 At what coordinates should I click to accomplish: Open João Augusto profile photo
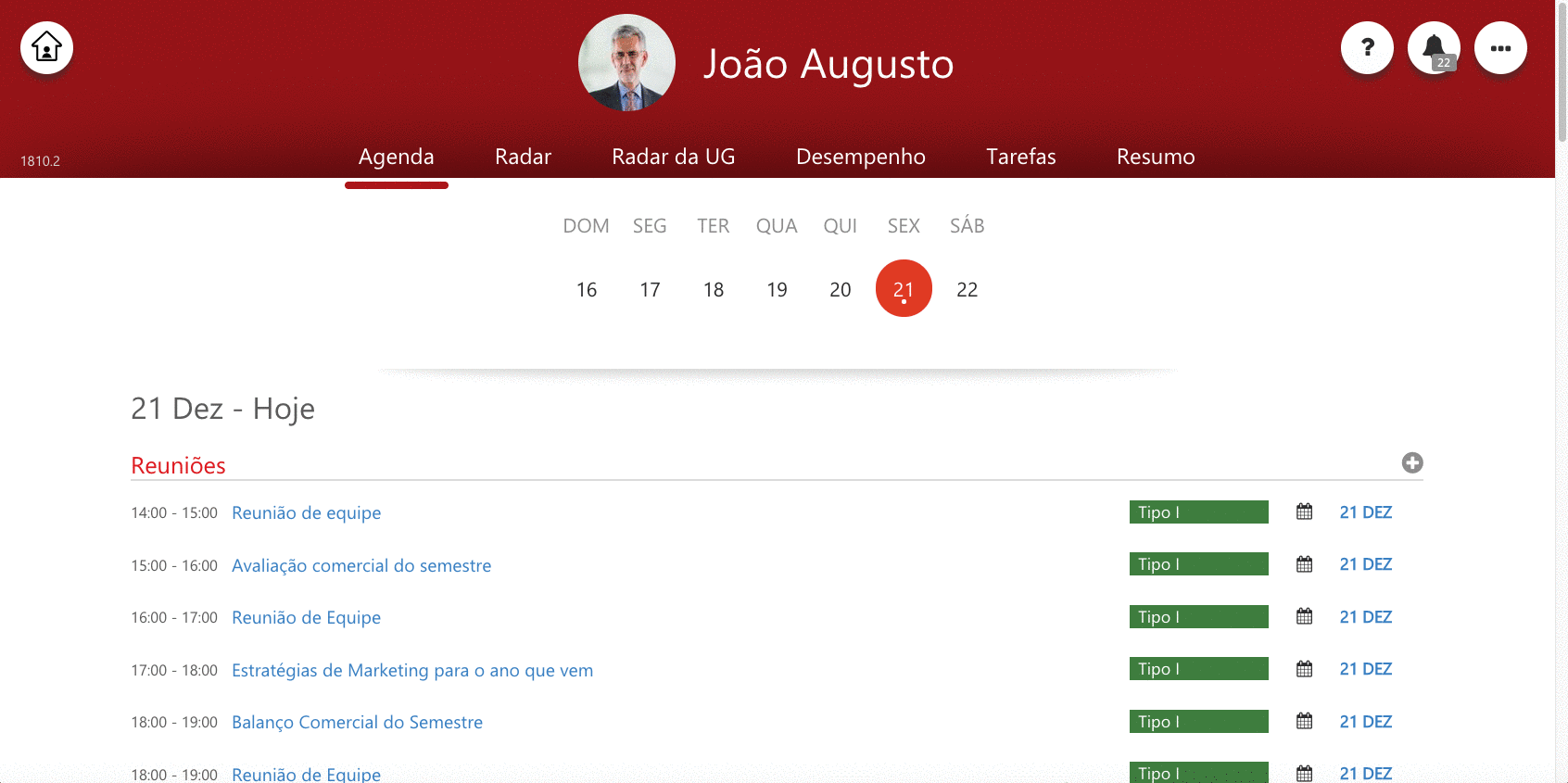626,62
